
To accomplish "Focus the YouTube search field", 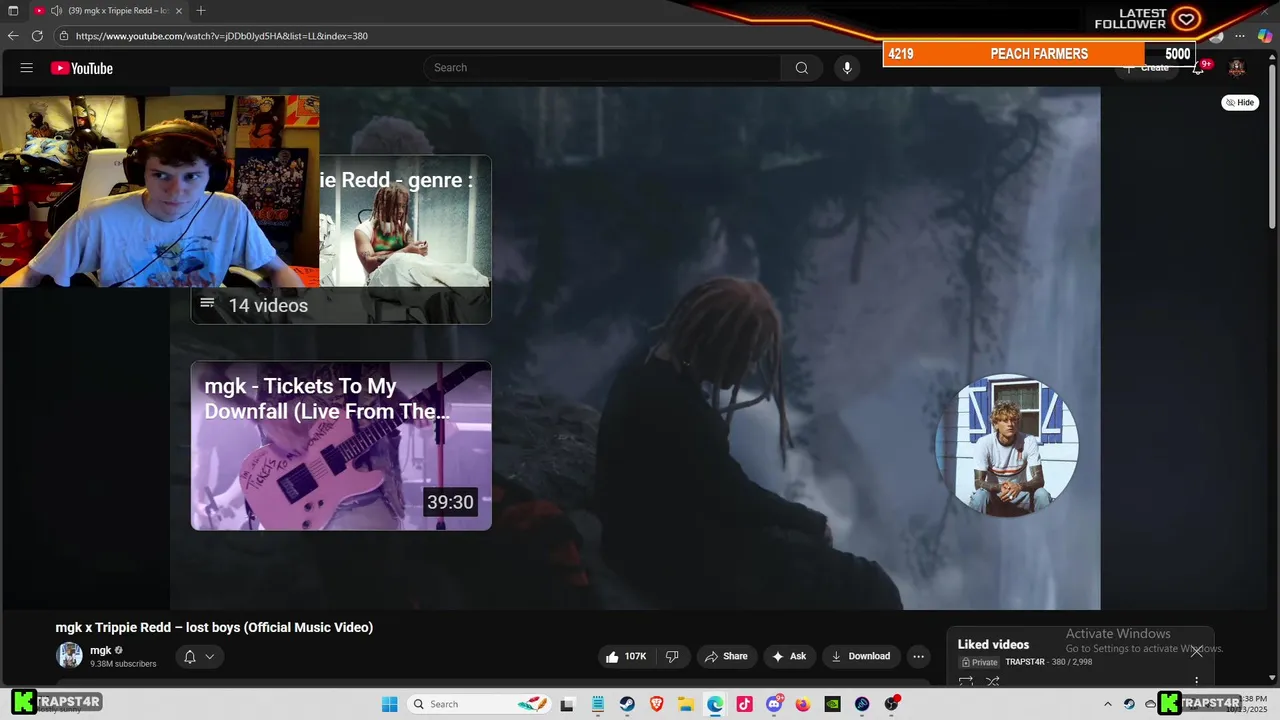I will coord(603,68).
